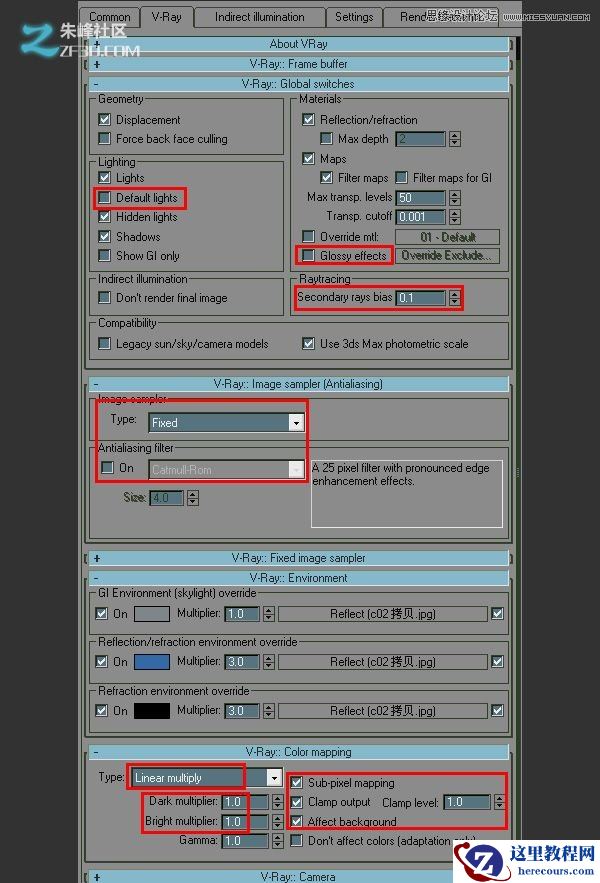Open Refraction environment black color swatch
This screenshot has width=600, height=883.
[x=152, y=711]
